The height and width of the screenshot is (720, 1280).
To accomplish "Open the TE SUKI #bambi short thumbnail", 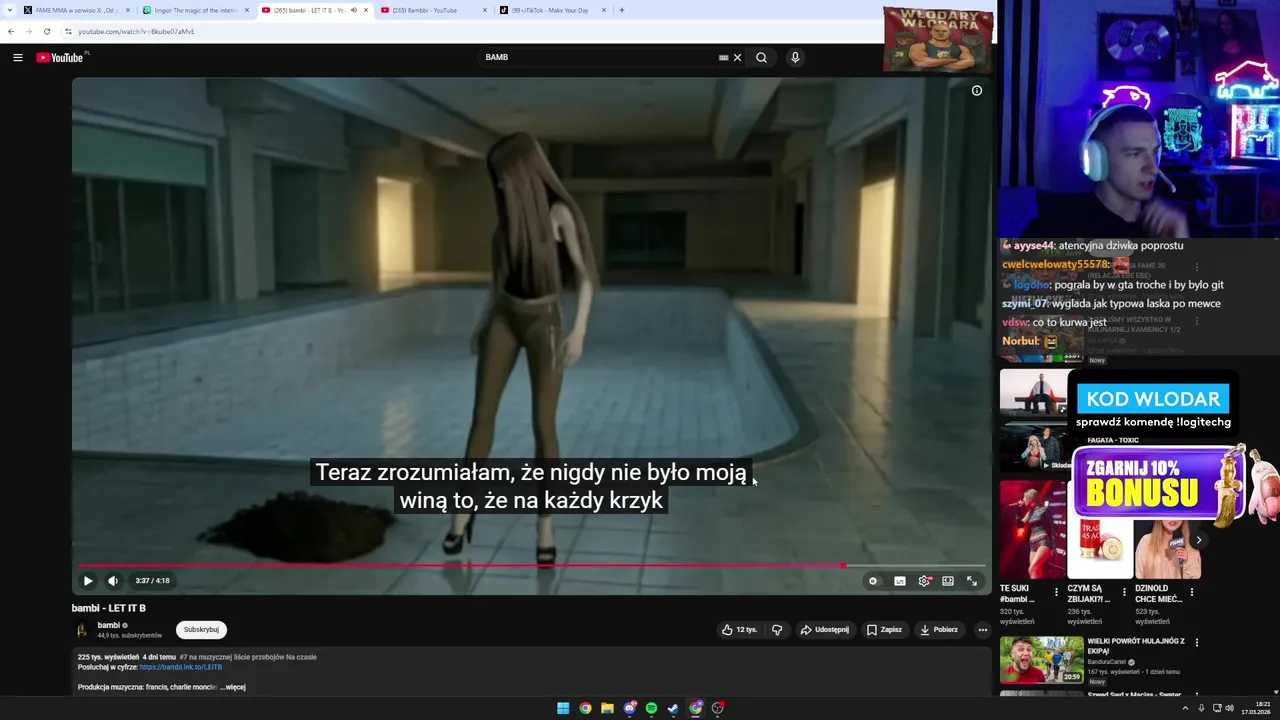I will [x=1031, y=530].
